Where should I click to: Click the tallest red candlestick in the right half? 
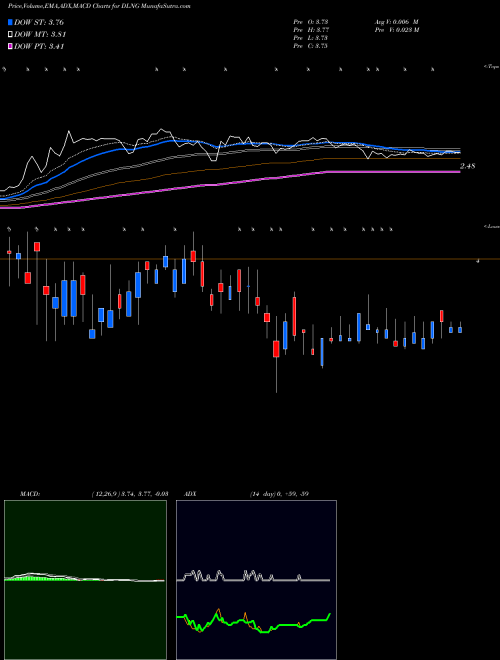point(294,317)
